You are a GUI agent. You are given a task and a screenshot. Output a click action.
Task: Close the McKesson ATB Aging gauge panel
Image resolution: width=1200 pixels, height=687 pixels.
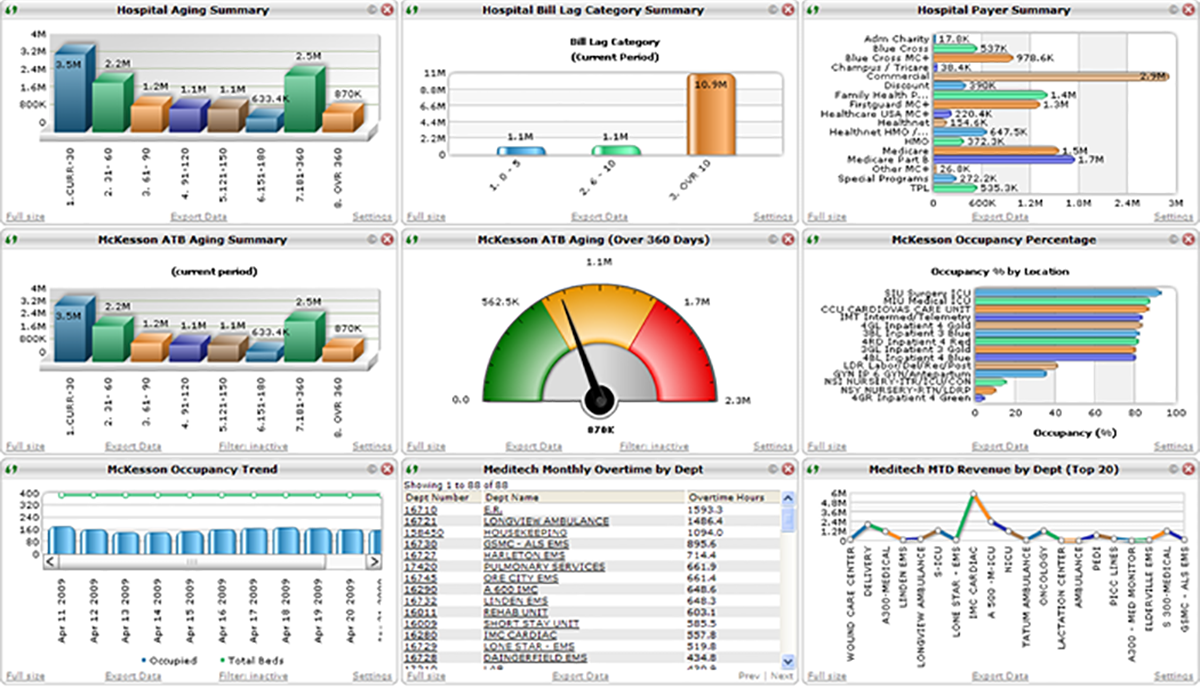tap(788, 240)
